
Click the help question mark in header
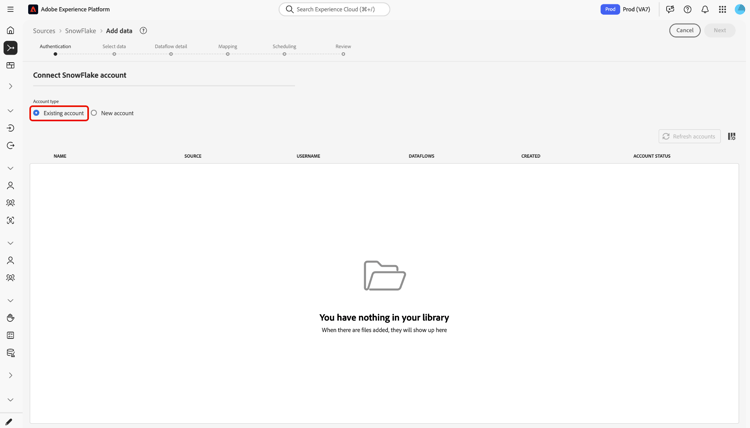pyautogui.click(x=687, y=9)
